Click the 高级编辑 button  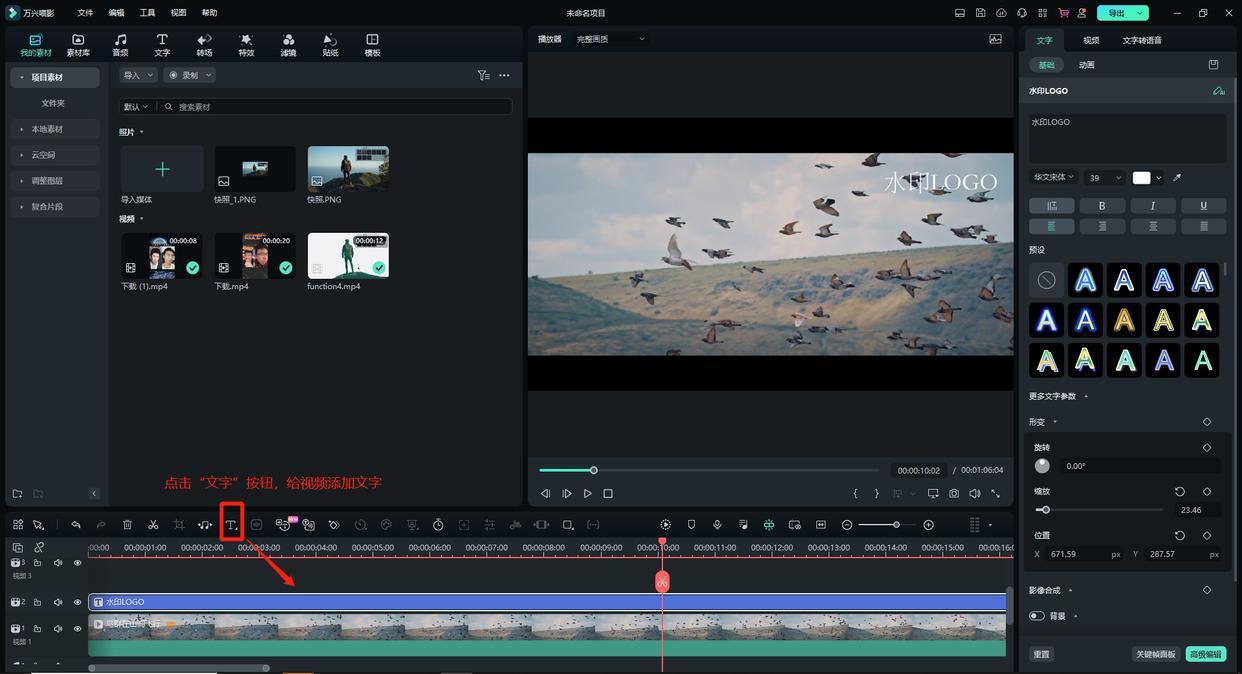pos(1206,654)
